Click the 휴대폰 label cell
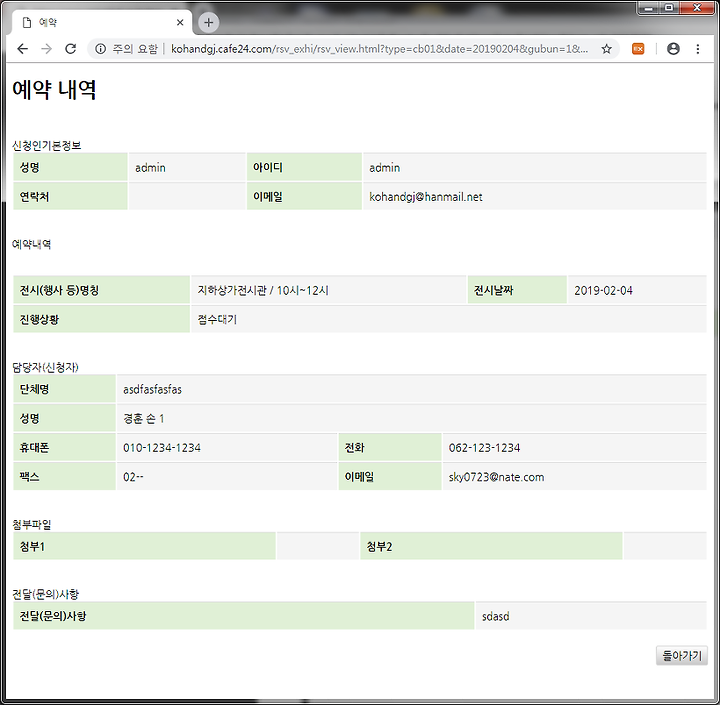 (x=64, y=448)
